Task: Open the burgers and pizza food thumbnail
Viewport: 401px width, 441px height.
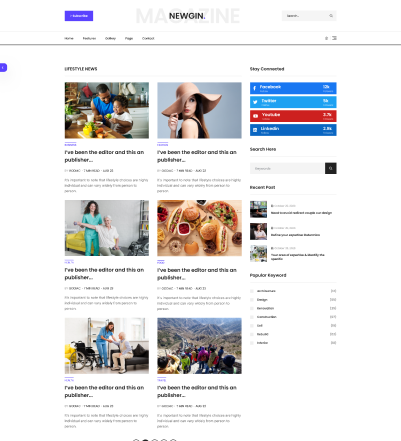Action: click(x=199, y=228)
